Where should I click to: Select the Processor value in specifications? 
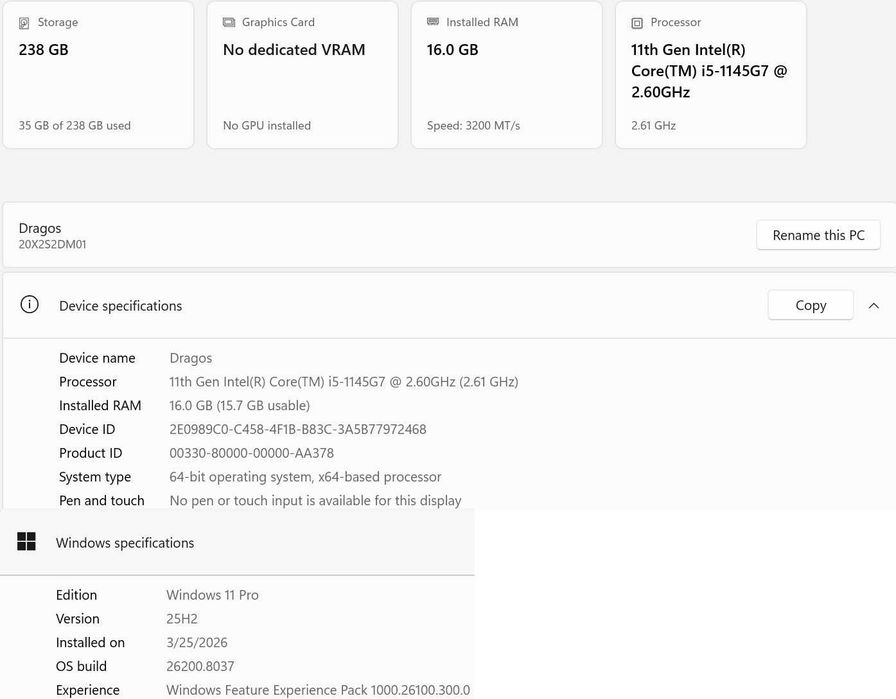344,382
